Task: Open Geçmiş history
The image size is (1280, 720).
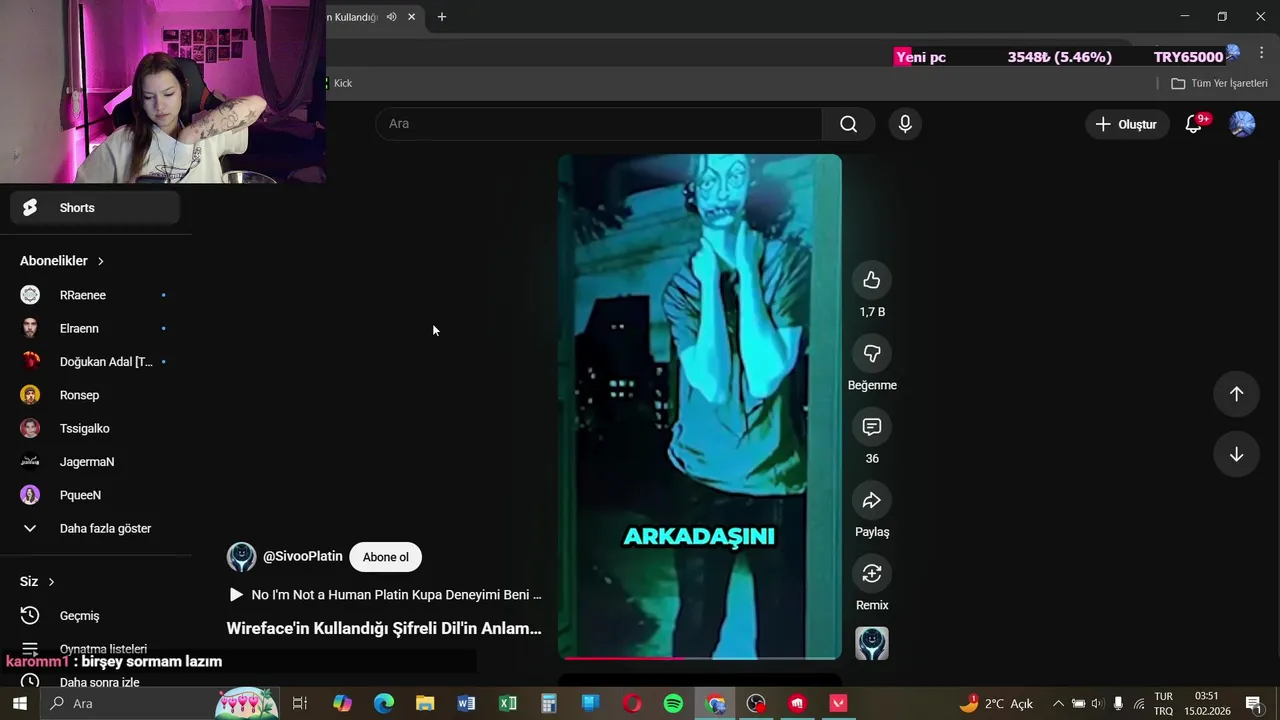Action: click(x=95, y=616)
